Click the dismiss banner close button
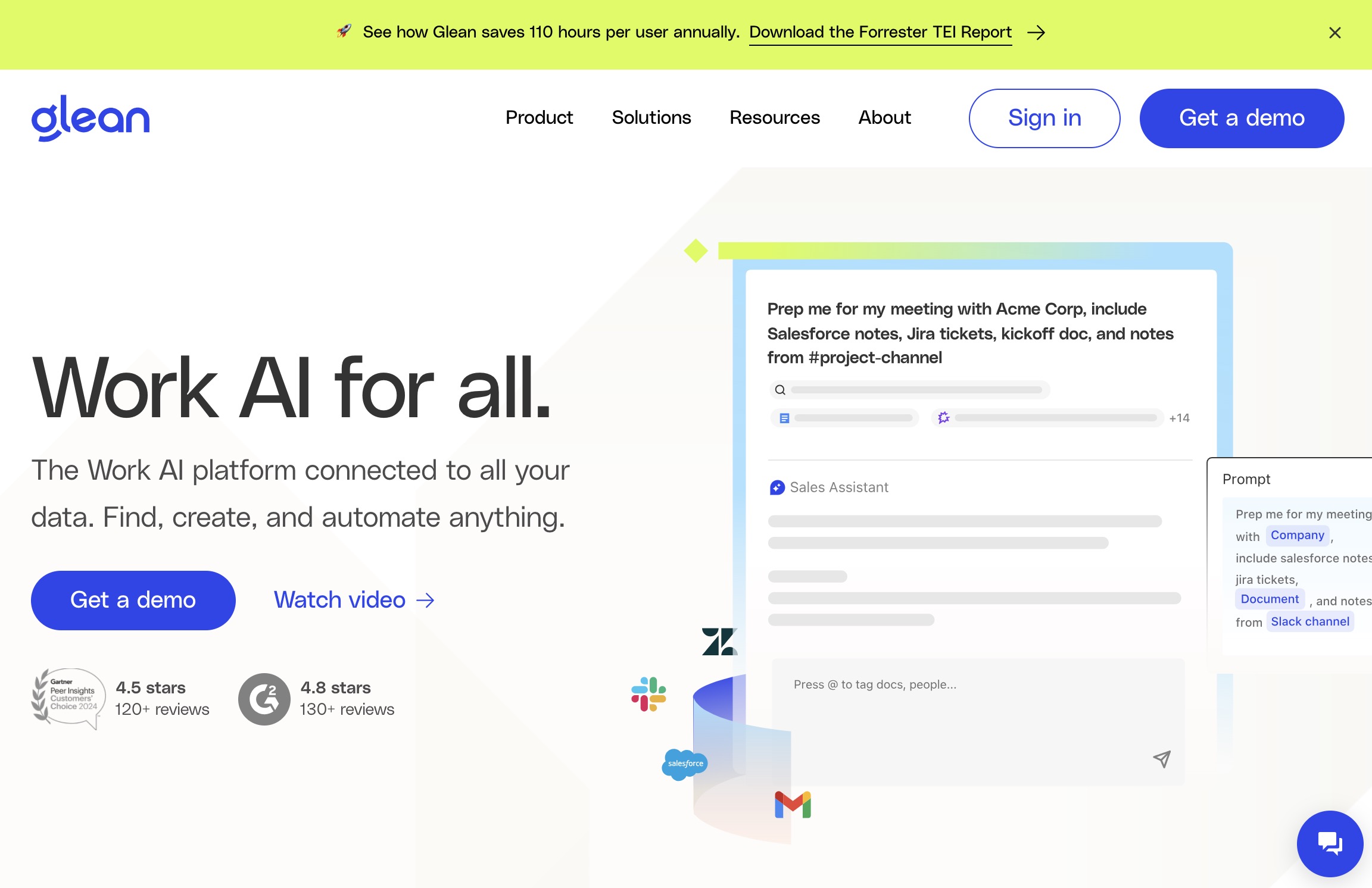1372x888 pixels. coord(1334,32)
